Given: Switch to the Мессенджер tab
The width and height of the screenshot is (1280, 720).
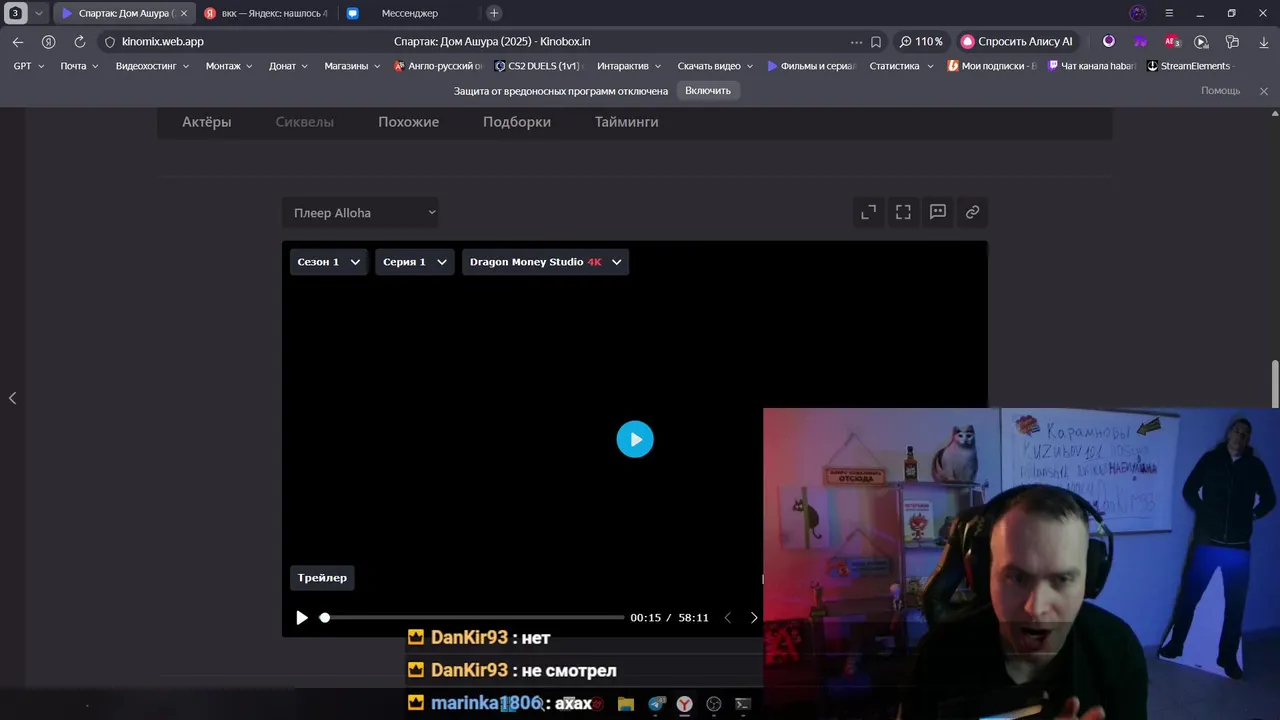Looking at the screenshot, I should coord(409,13).
